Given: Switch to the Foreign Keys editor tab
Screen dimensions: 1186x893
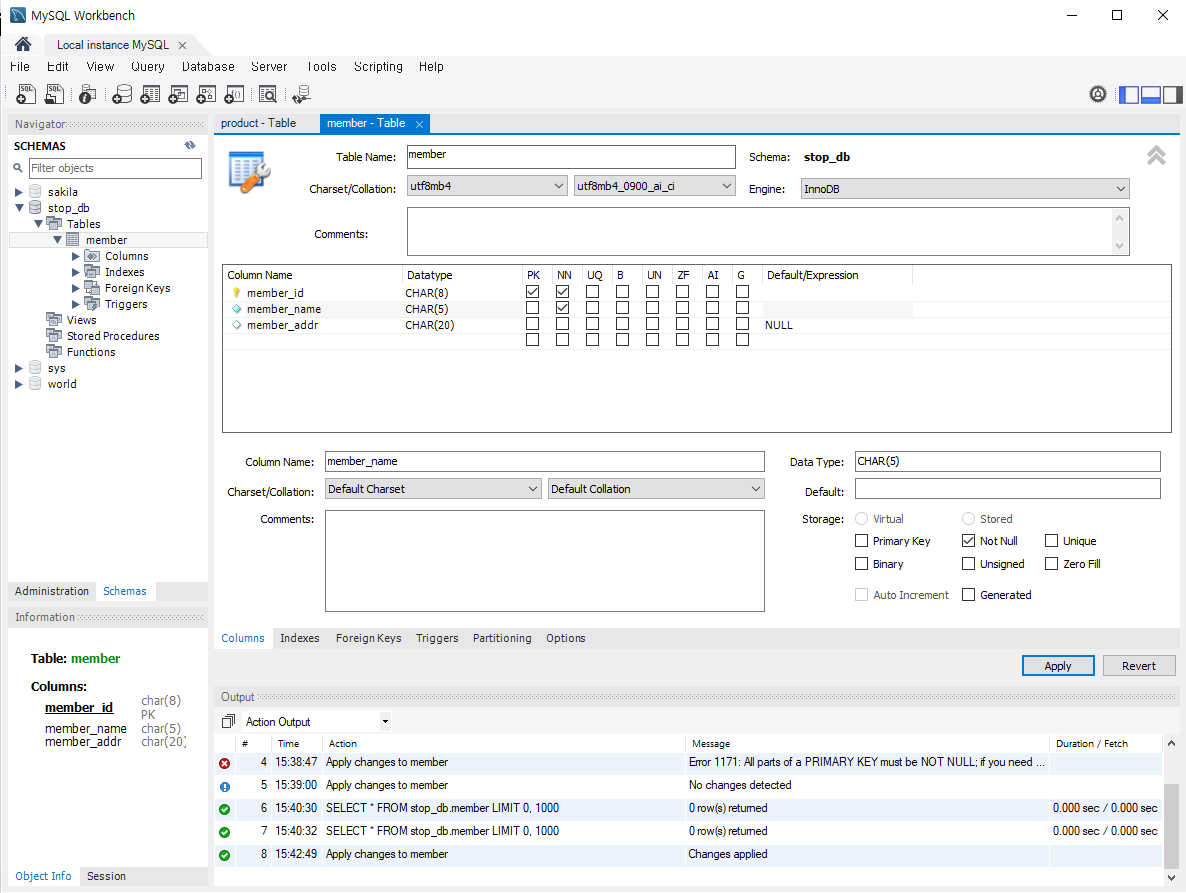Looking at the screenshot, I should pyautogui.click(x=368, y=638).
